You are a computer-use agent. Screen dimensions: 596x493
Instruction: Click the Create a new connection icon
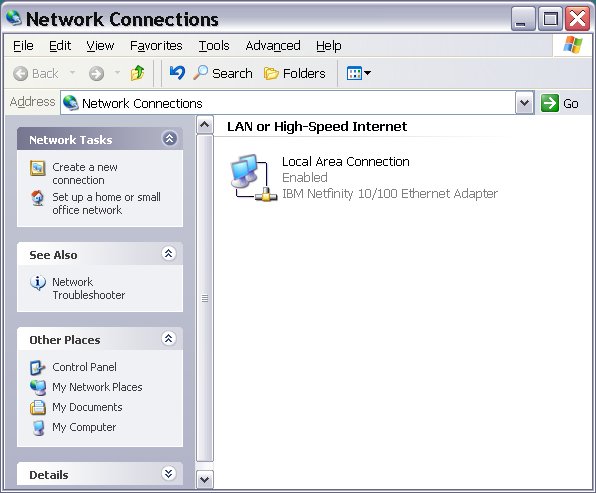(x=38, y=168)
